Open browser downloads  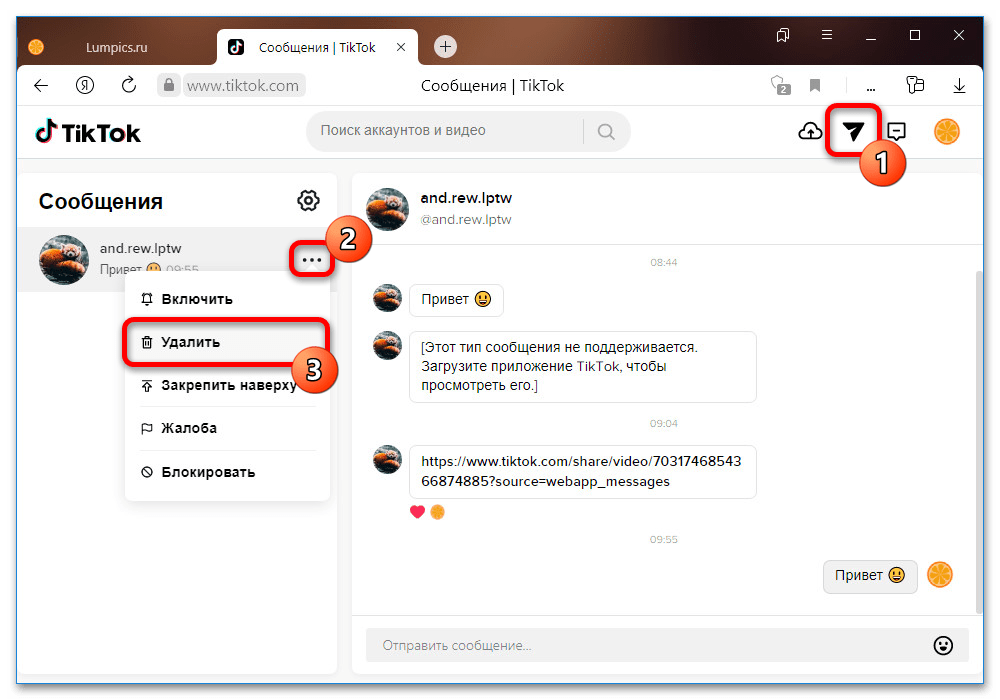(x=959, y=85)
